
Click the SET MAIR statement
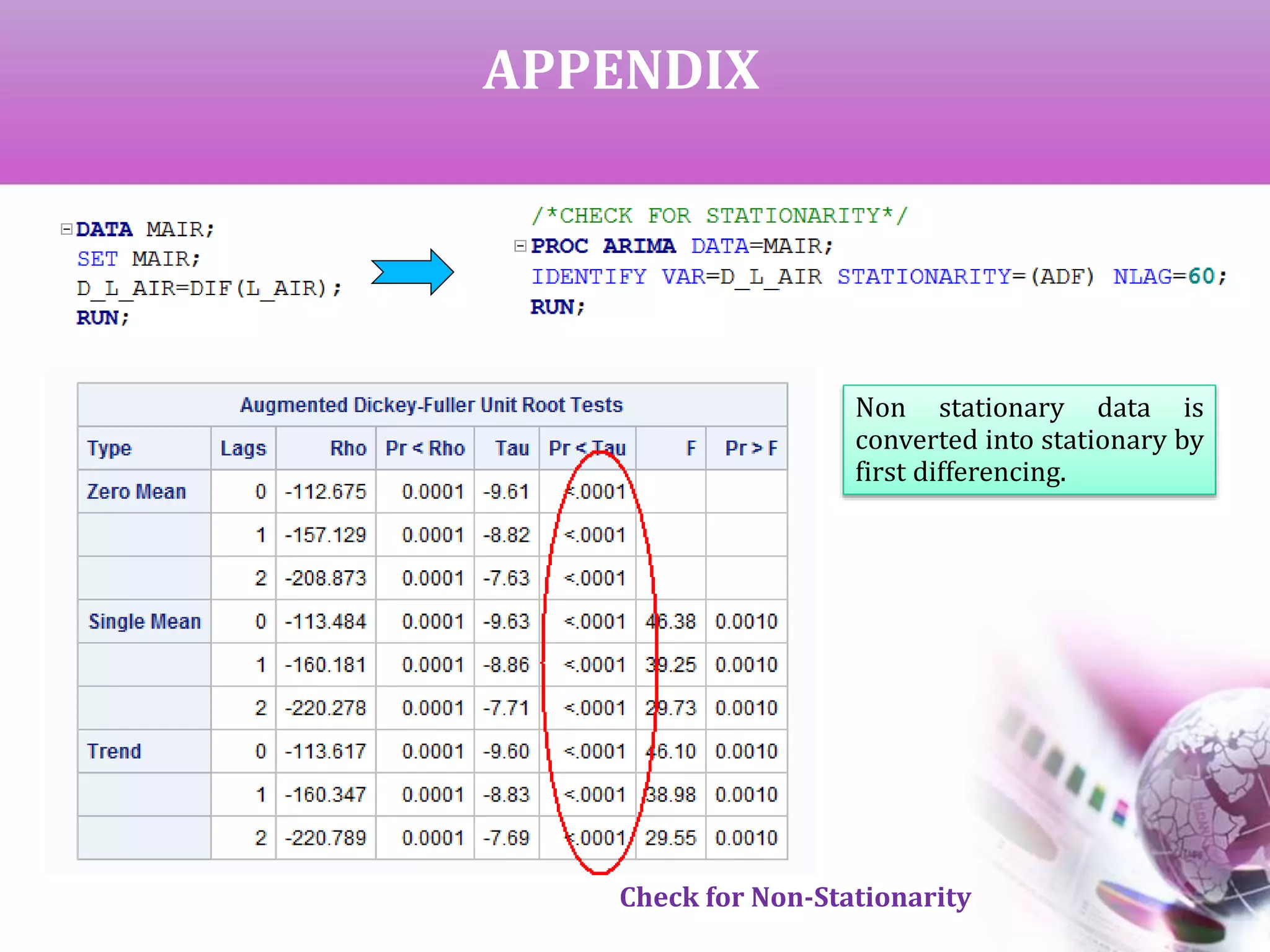(x=138, y=258)
